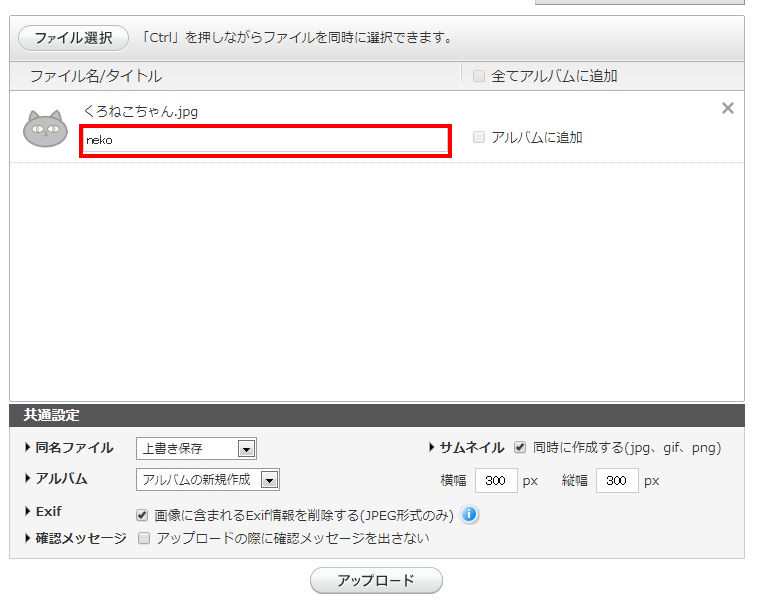
Task: Click the アルバム setting label
Action: click(x=61, y=479)
